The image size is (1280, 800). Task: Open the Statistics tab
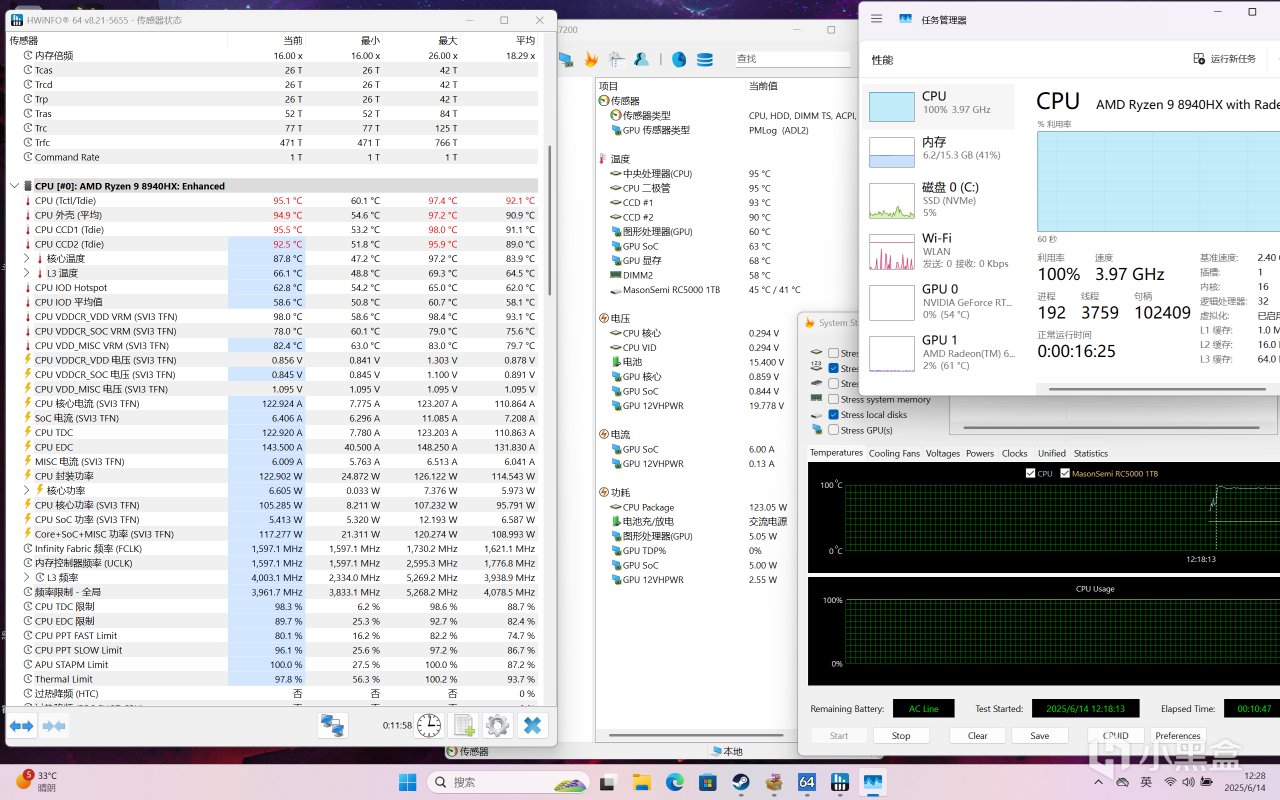(1090, 453)
